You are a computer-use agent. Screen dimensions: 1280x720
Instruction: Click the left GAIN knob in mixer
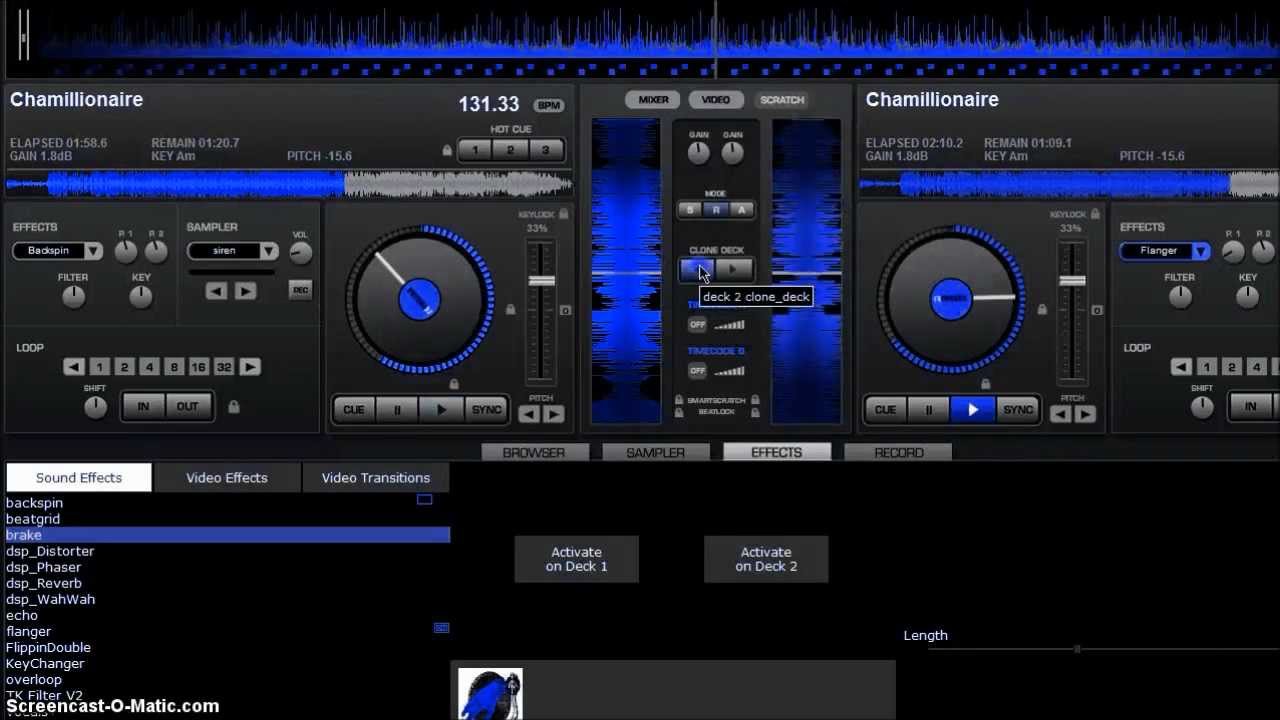(699, 153)
